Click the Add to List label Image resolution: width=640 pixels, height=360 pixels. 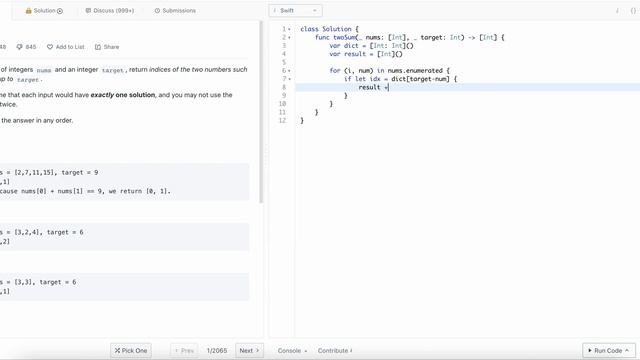[70, 47]
